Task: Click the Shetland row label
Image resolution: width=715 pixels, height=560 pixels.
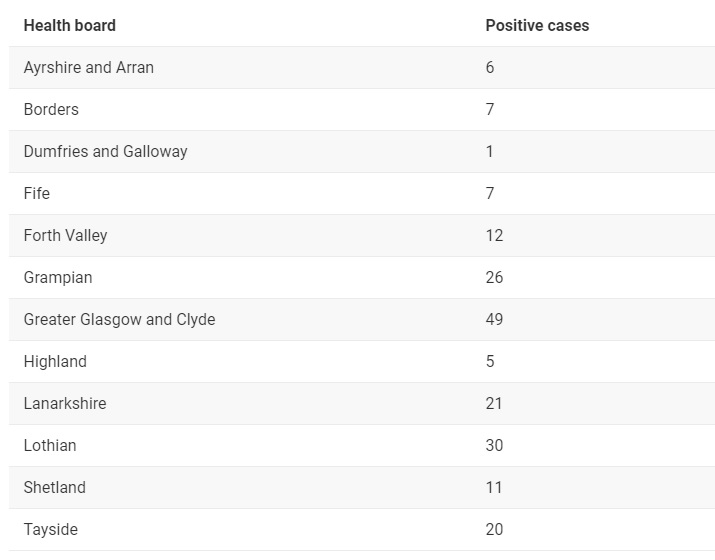Action: click(55, 487)
